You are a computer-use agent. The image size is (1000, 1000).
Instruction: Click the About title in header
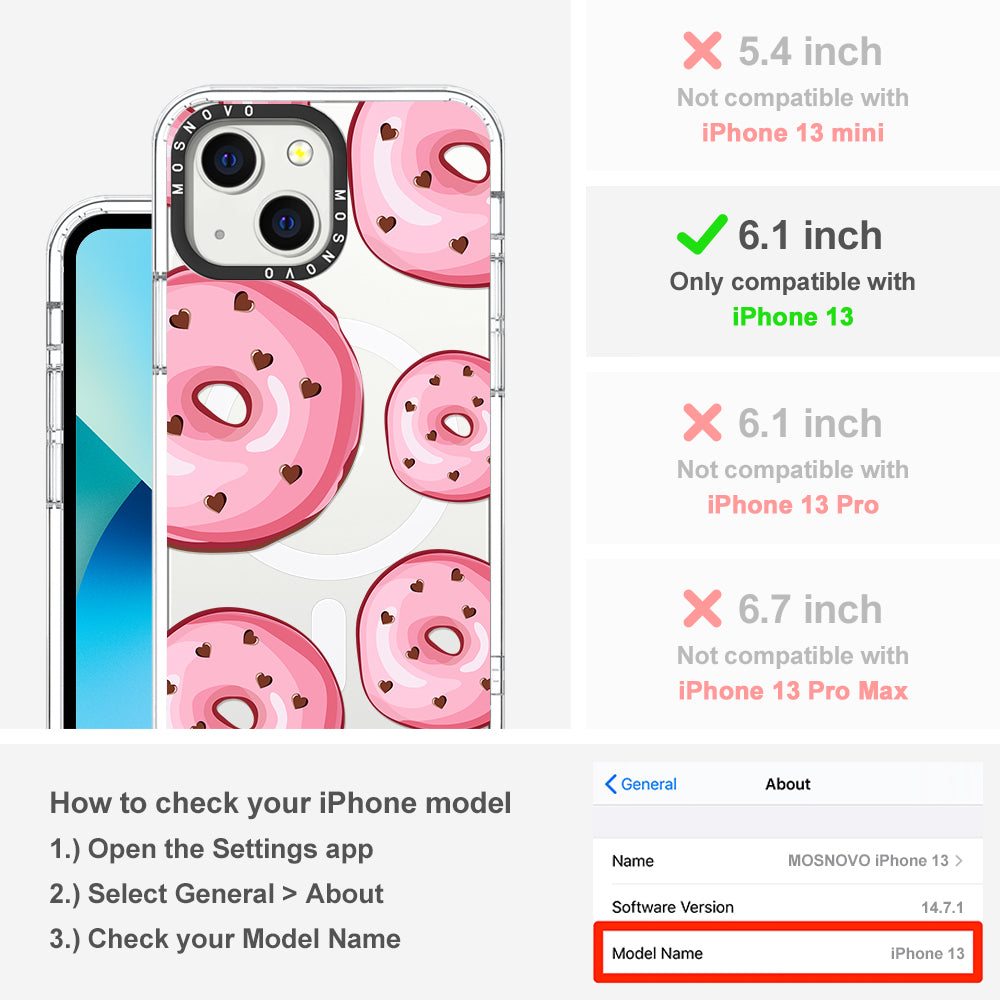point(788,784)
